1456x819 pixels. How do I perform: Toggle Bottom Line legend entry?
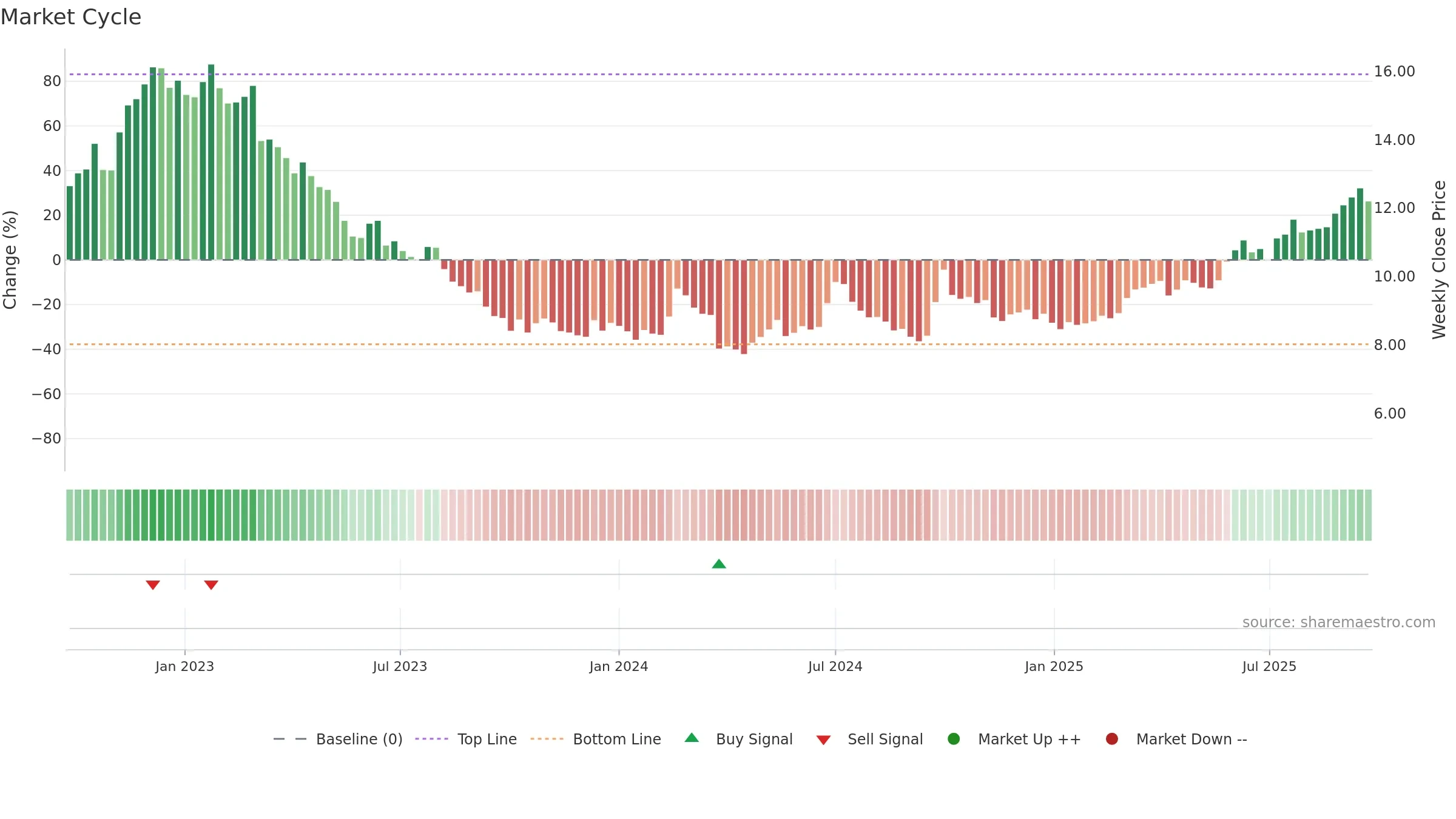[x=596, y=739]
